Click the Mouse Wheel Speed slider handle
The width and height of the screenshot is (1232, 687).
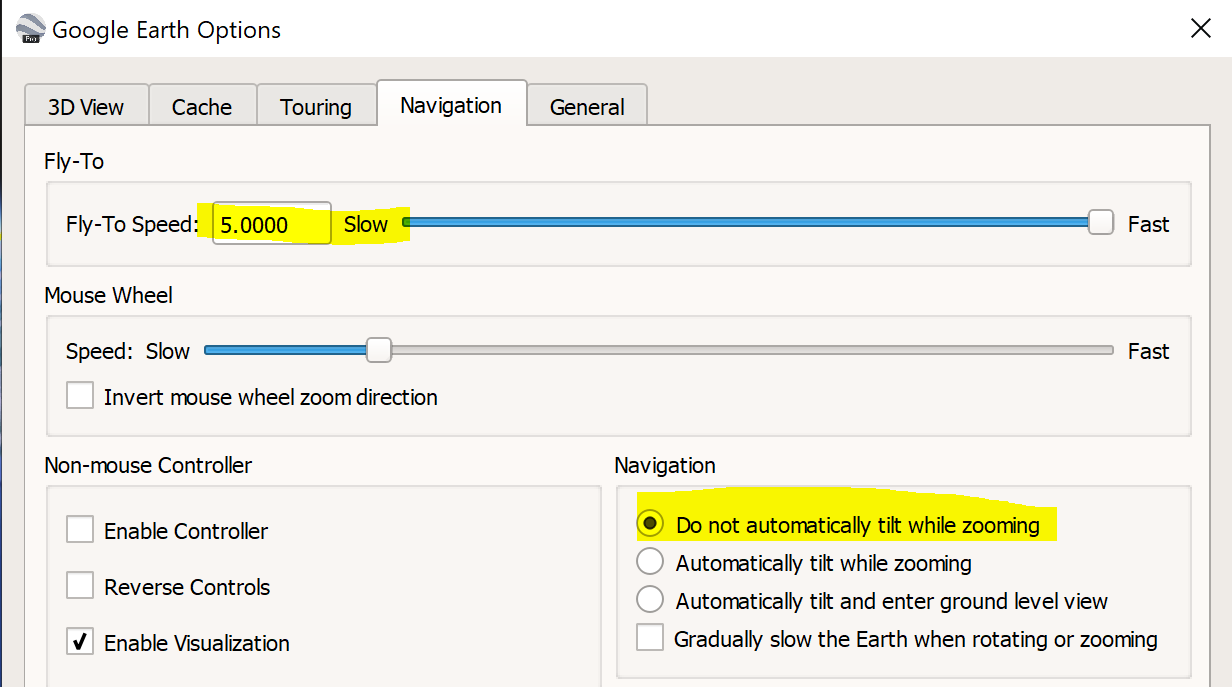(378, 350)
